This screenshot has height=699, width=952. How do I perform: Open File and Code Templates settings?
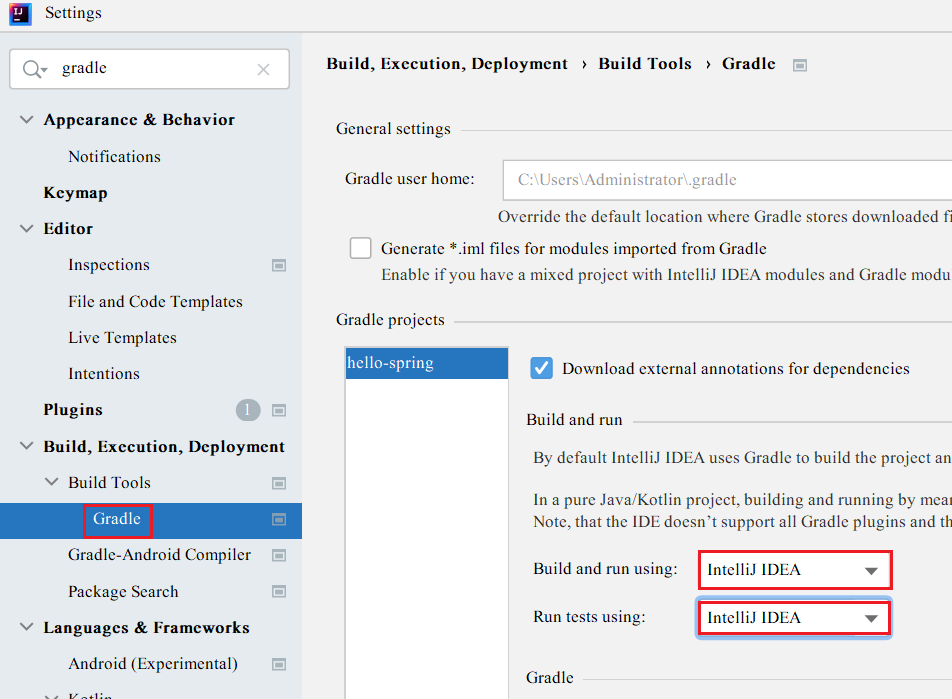[155, 302]
